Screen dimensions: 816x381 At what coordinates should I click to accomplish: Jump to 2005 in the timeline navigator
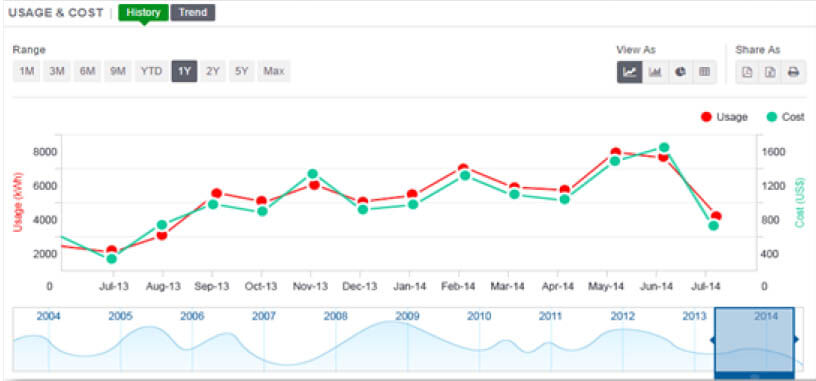pos(120,316)
